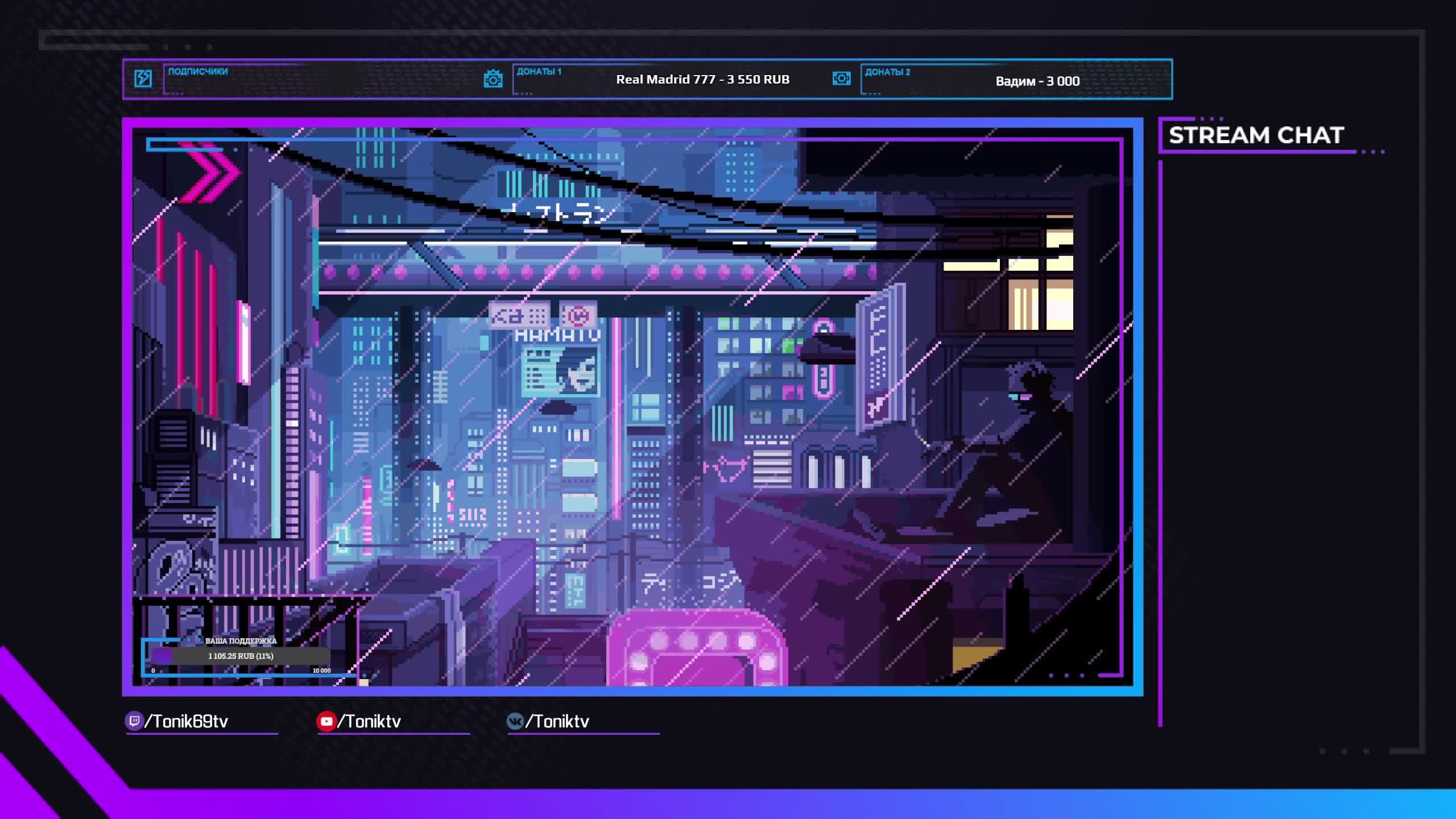Click the pink double chevron neon sign

tap(212, 172)
